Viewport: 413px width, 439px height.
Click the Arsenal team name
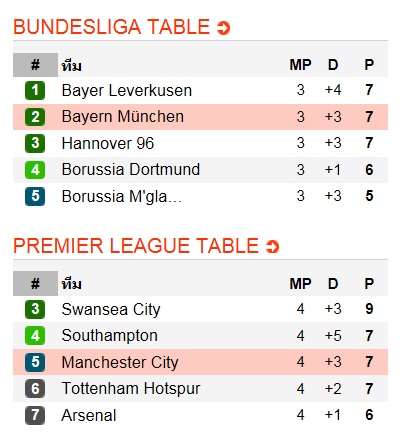pos(89,415)
